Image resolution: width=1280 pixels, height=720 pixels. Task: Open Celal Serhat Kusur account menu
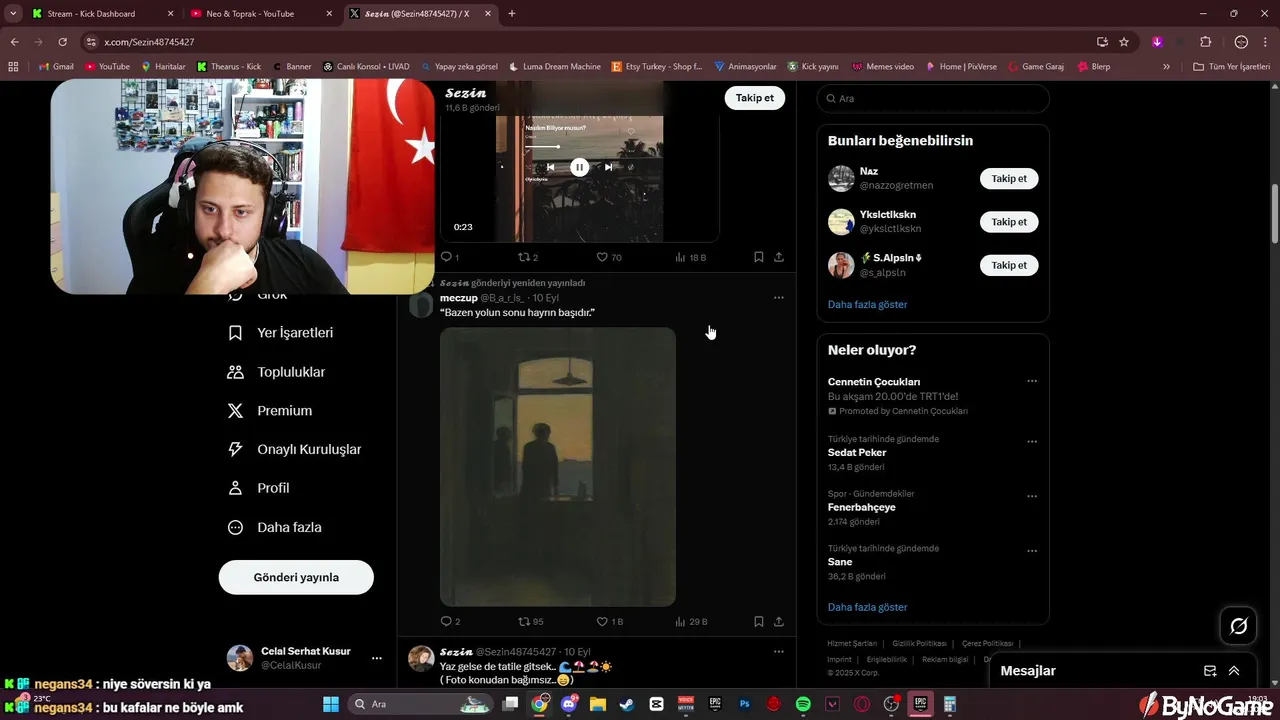pyautogui.click(x=304, y=658)
